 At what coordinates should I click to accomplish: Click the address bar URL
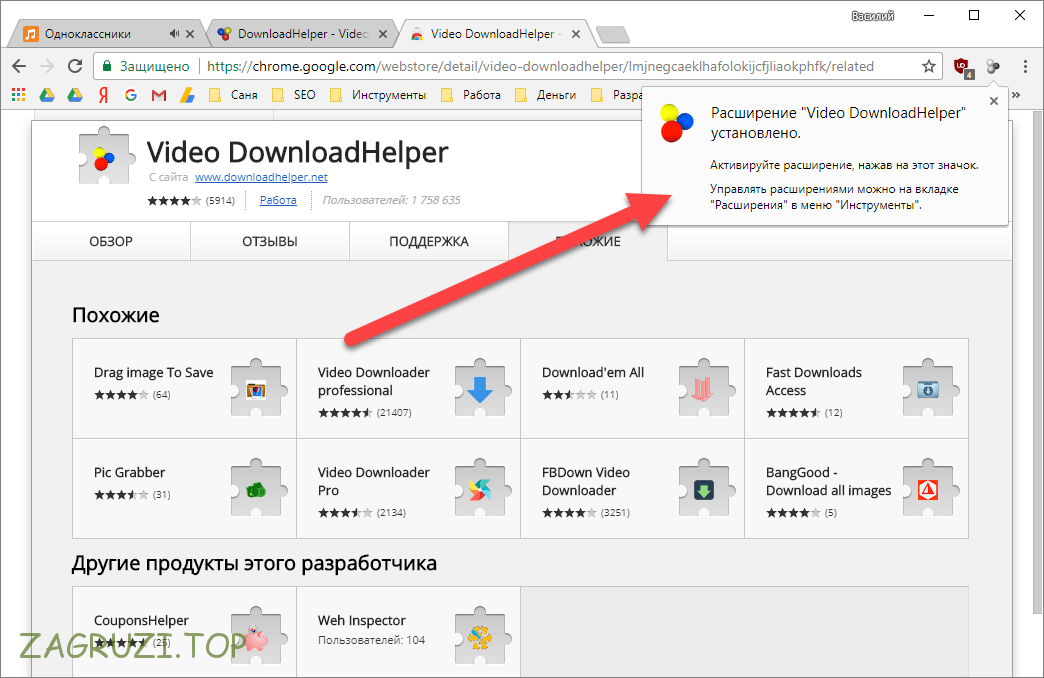tap(540, 66)
